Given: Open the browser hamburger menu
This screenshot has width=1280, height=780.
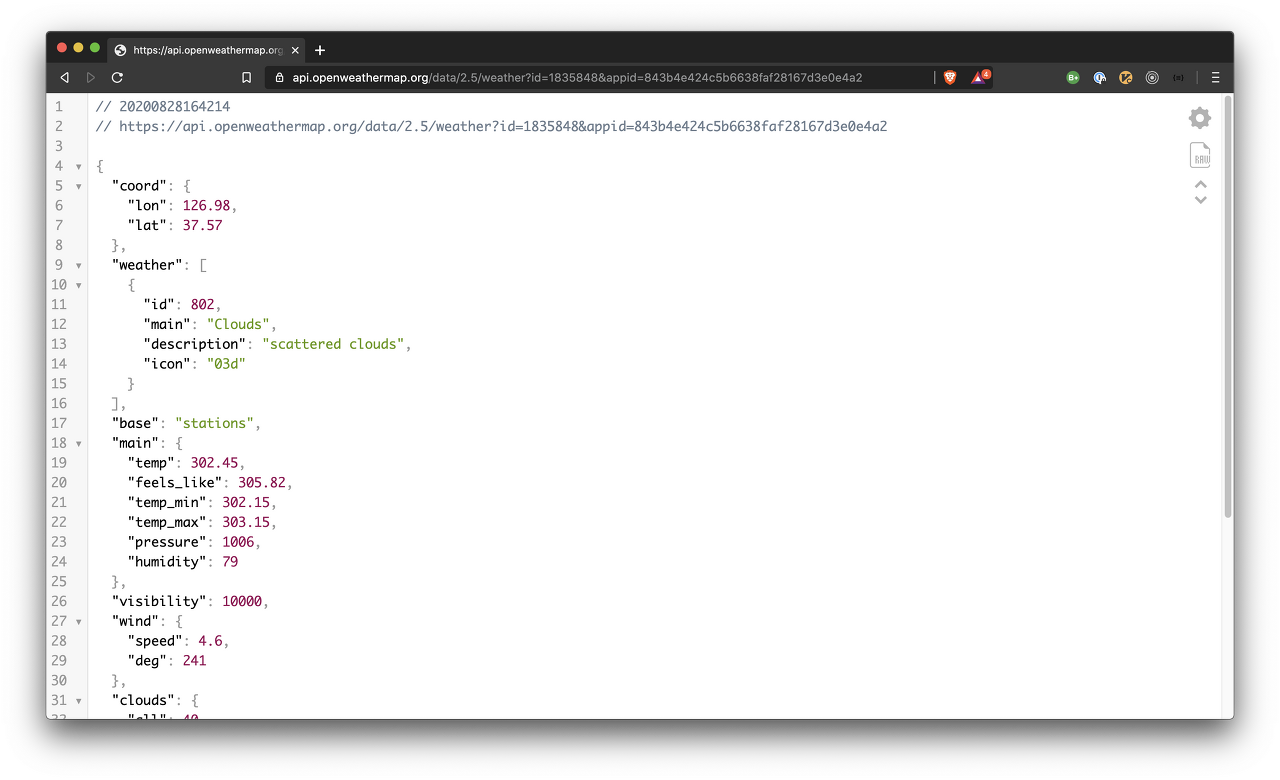Looking at the screenshot, I should tap(1215, 77).
